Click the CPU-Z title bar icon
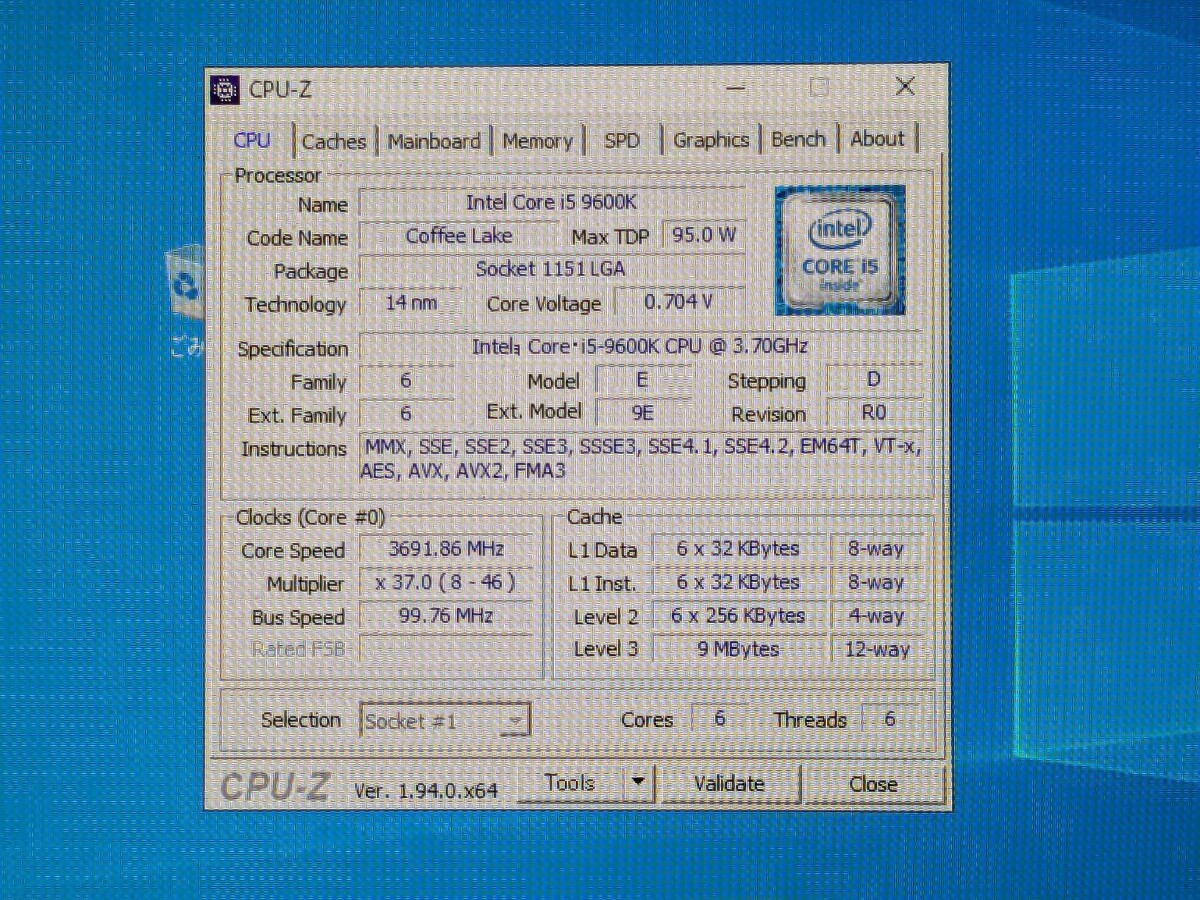Screen dimensions: 1200x900 [226, 89]
